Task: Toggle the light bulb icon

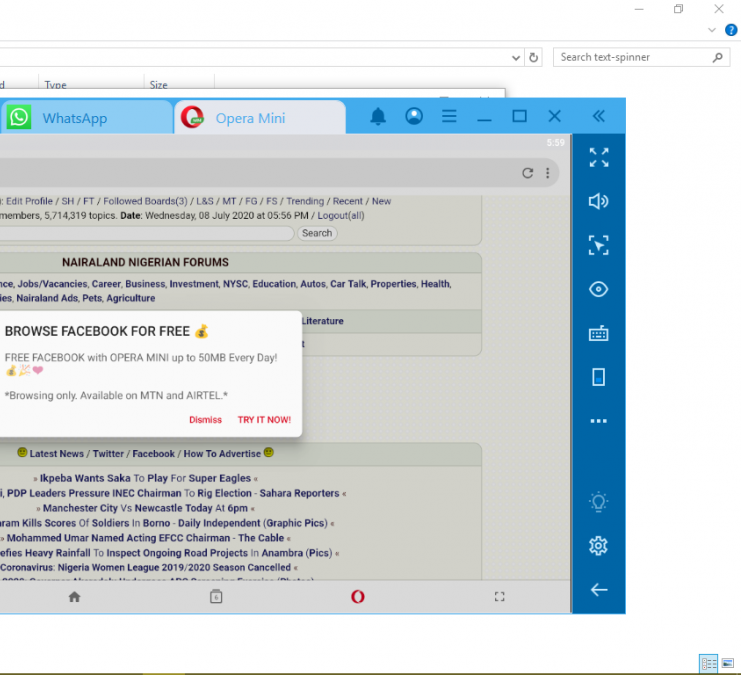Action: click(598, 502)
